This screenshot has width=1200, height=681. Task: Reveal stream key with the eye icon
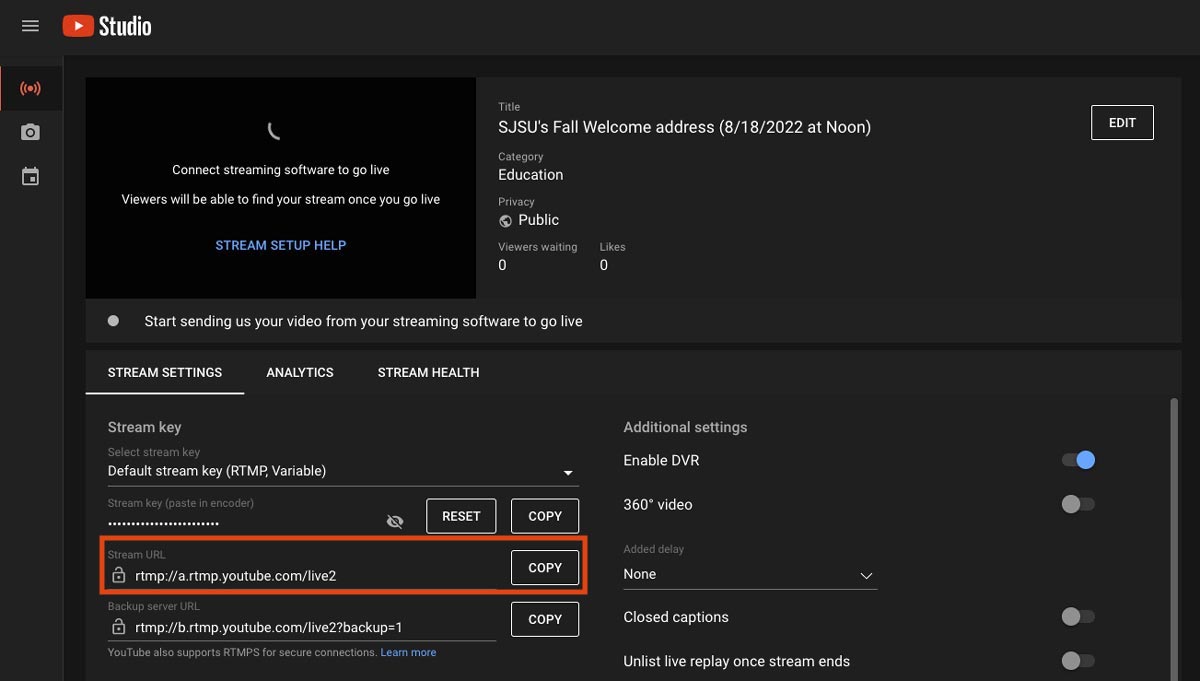pos(395,521)
